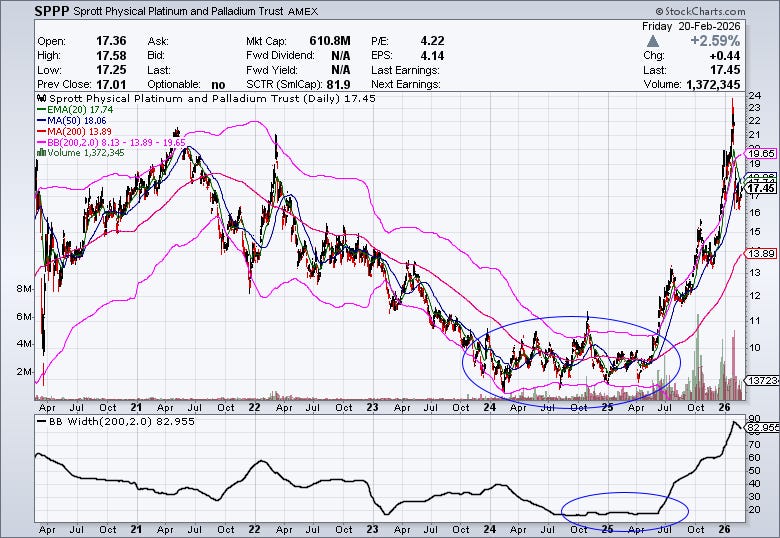Click the Mkt Cap value 610.8M
780x538 pixels.
330,41
